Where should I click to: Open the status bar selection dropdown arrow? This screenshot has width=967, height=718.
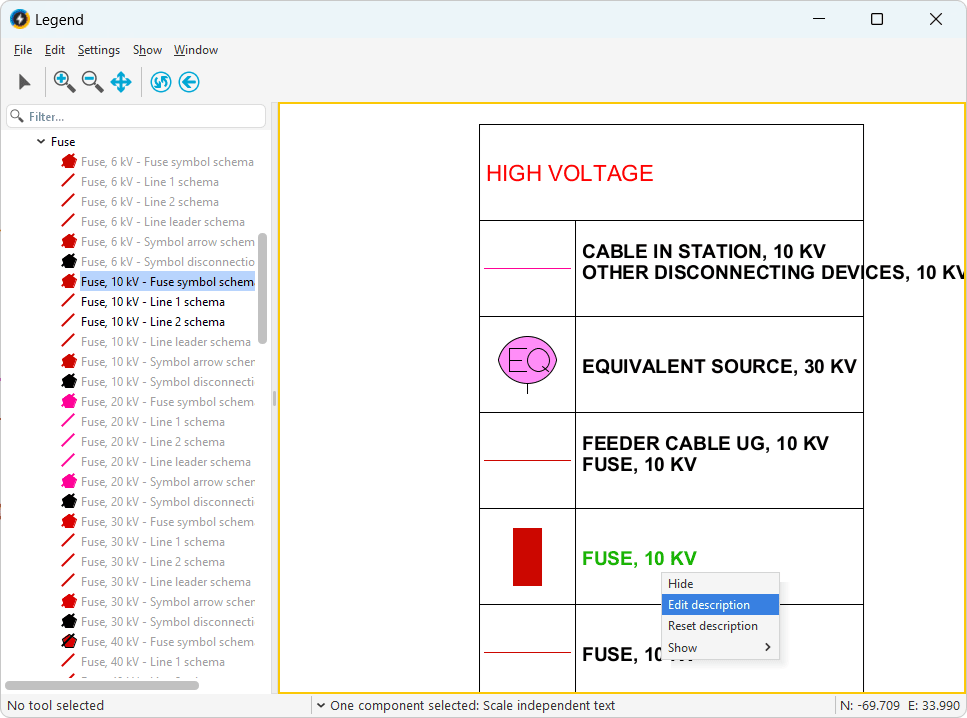(320, 706)
